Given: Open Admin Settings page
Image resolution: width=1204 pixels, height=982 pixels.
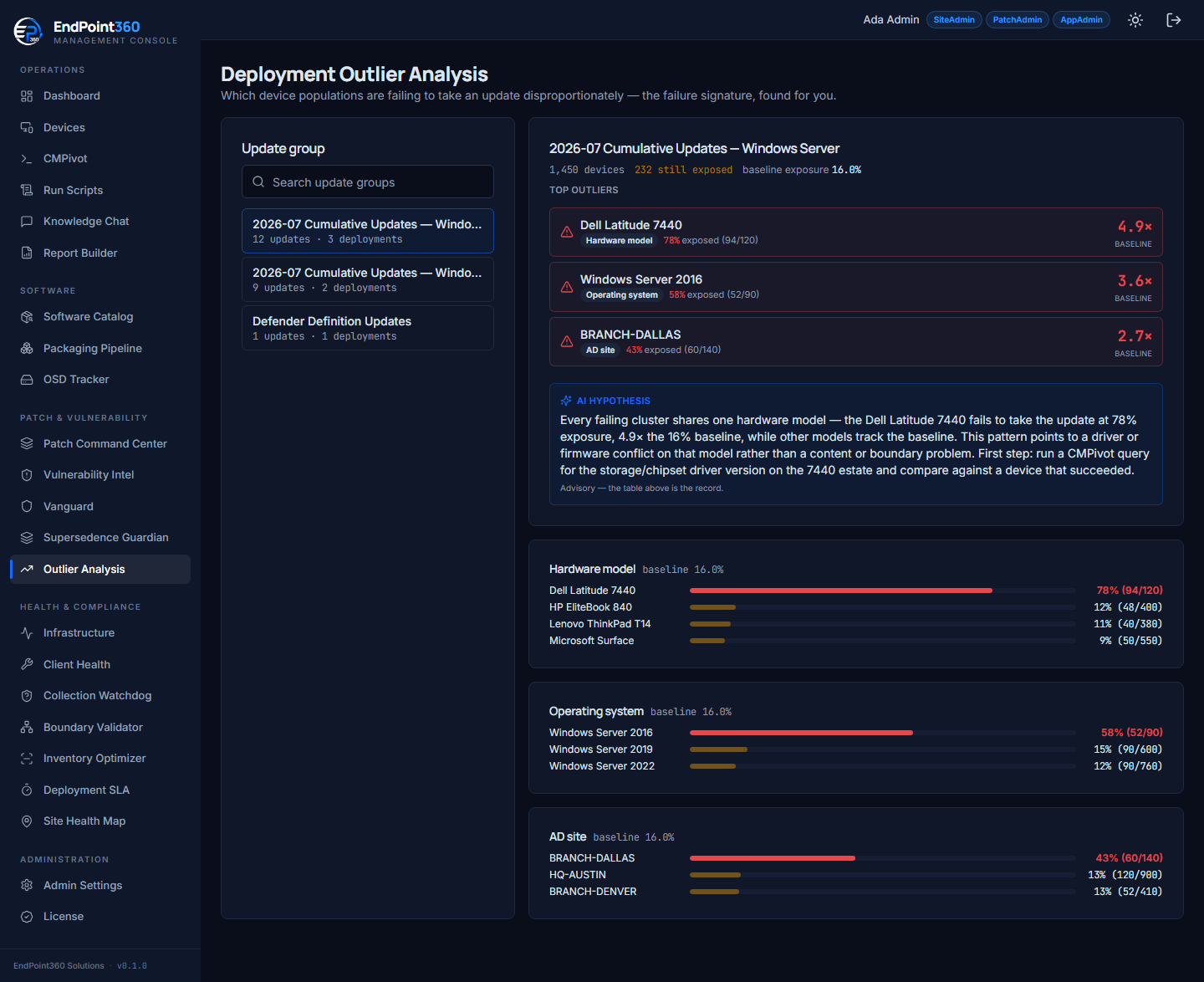Looking at the screenshot, I should click(100, 886).
